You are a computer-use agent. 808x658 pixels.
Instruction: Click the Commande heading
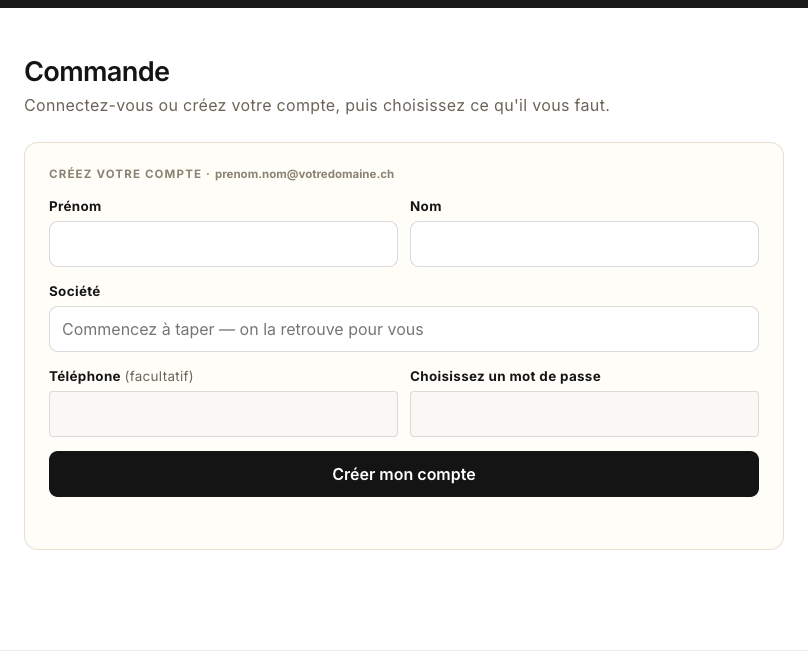pyautogui.click(x=97, y=71)
